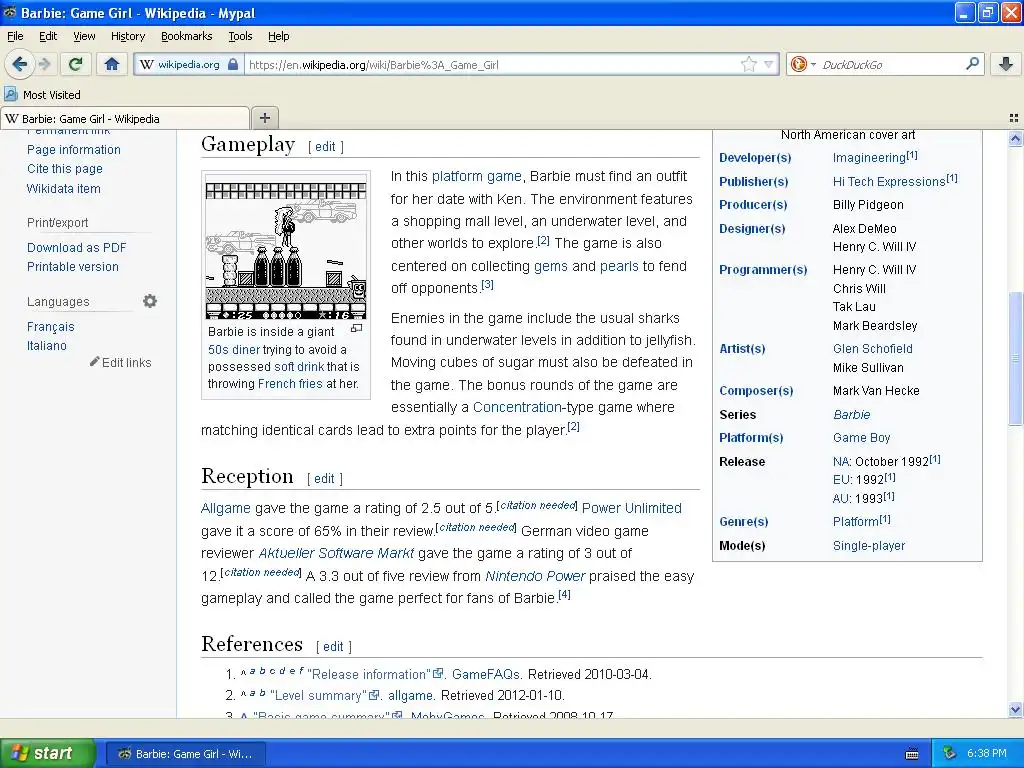Open the list all tabs button
The width and height of the screenshot is (1024, 768).
1013,118
